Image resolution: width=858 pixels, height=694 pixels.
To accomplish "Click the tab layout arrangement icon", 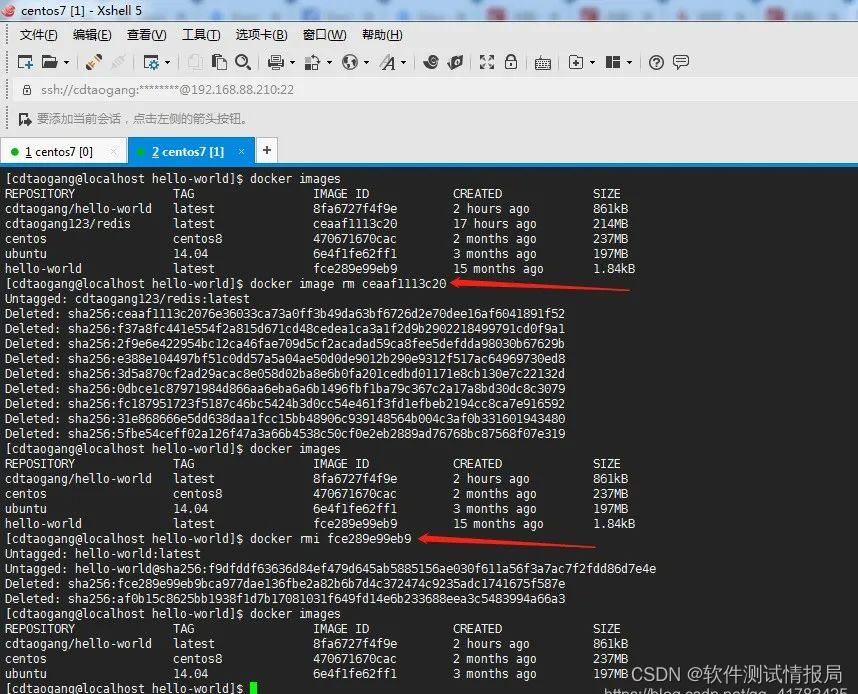I will point(613,62).
